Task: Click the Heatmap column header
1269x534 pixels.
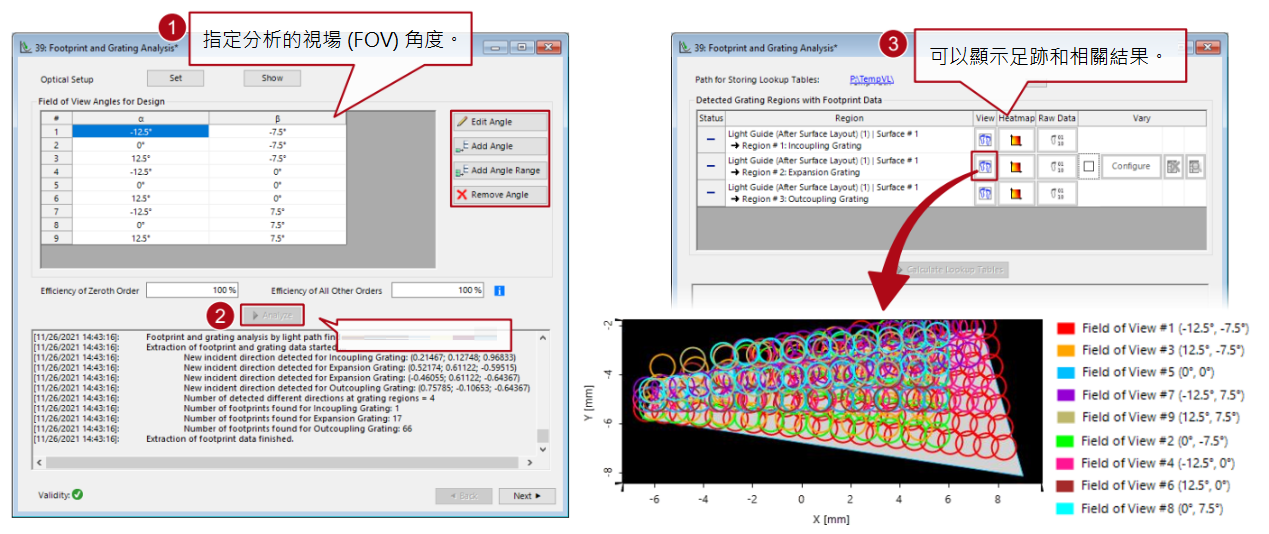Action: pos(1017,118)
